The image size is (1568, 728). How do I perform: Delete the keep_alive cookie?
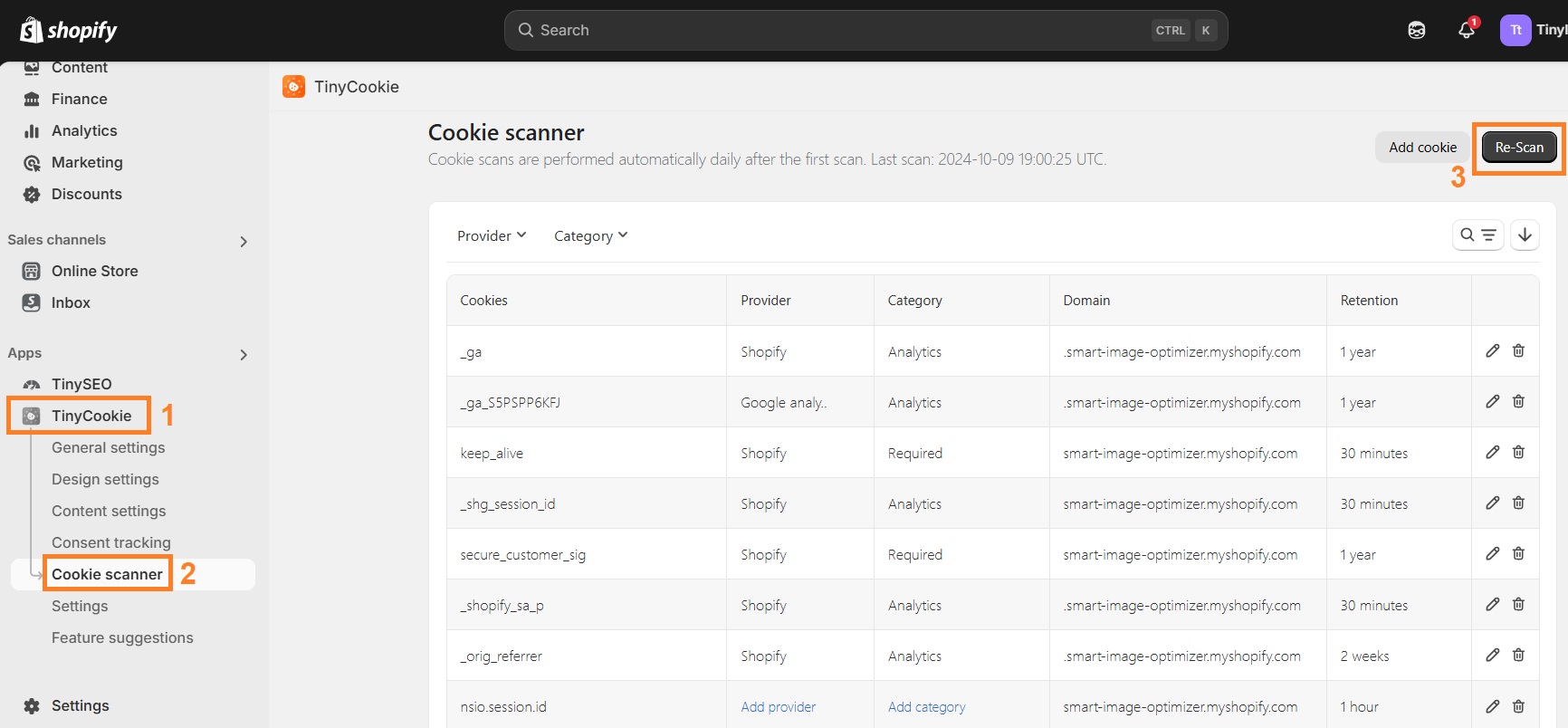tap(1518, 452)
